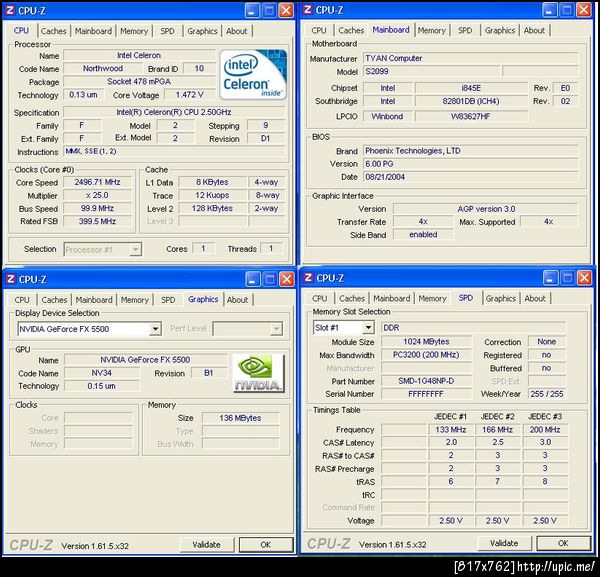Click the NVIDIA logo image

pyautogui.click(x=259, y=373)
